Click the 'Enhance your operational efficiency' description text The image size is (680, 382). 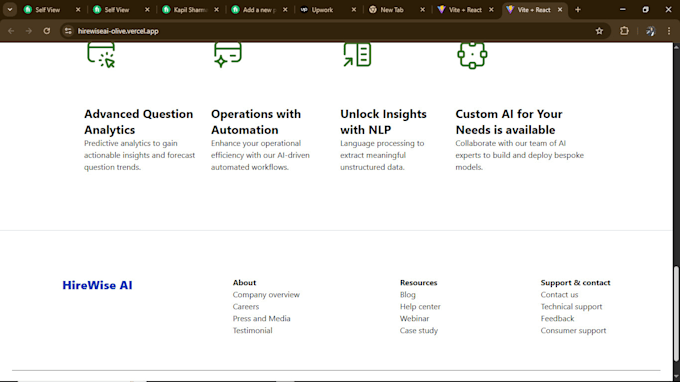tap(260, 155)
